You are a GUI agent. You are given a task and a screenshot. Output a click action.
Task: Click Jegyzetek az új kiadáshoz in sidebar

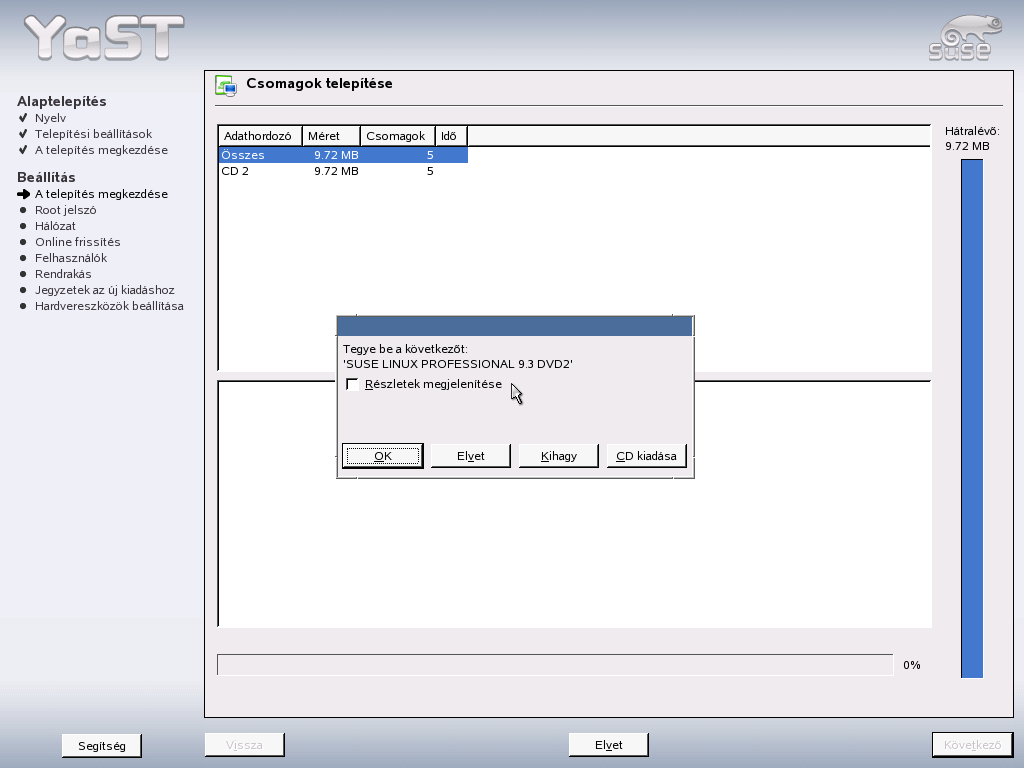click(104, 290)
